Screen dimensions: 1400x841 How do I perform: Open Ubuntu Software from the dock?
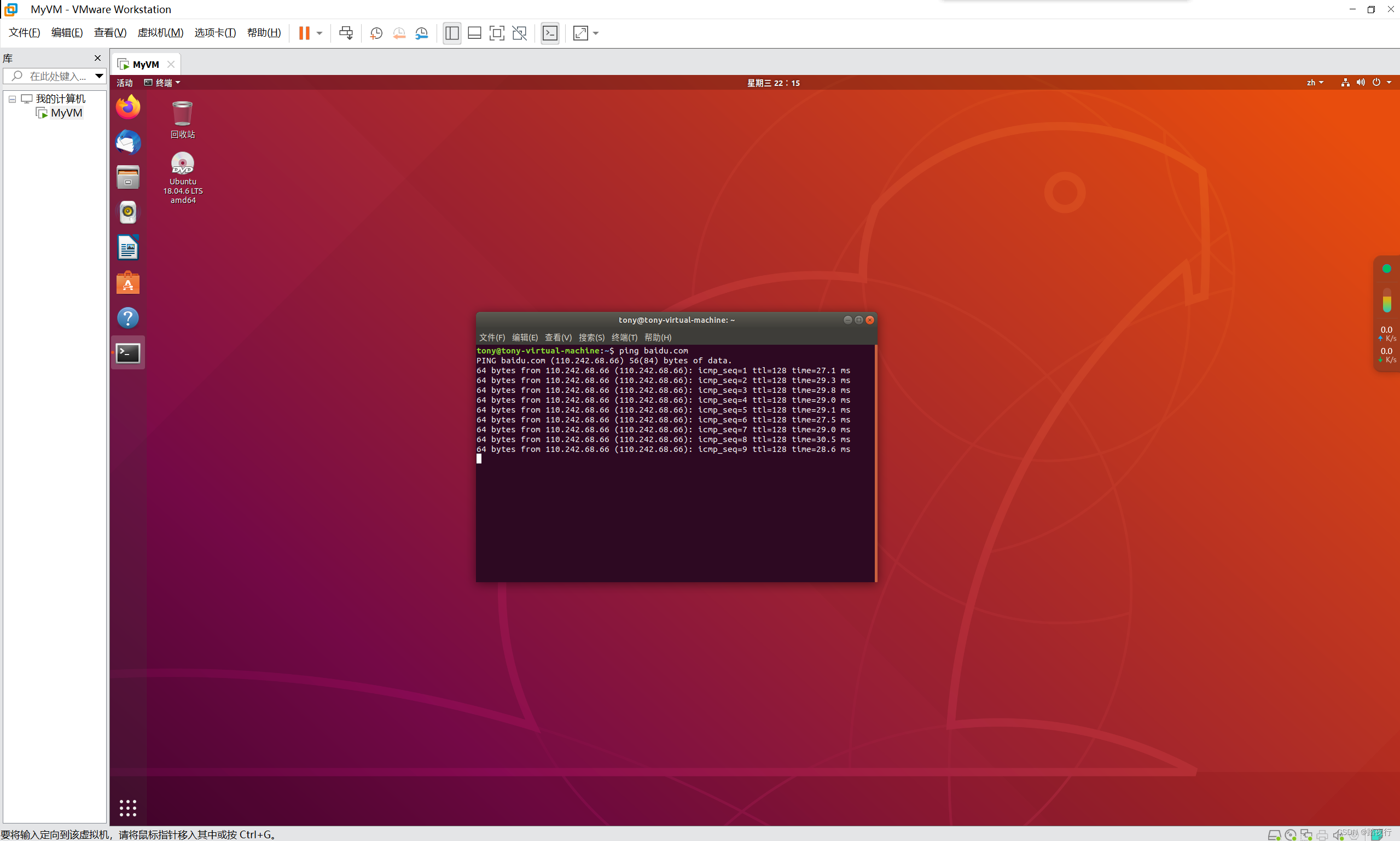(128, 282)
